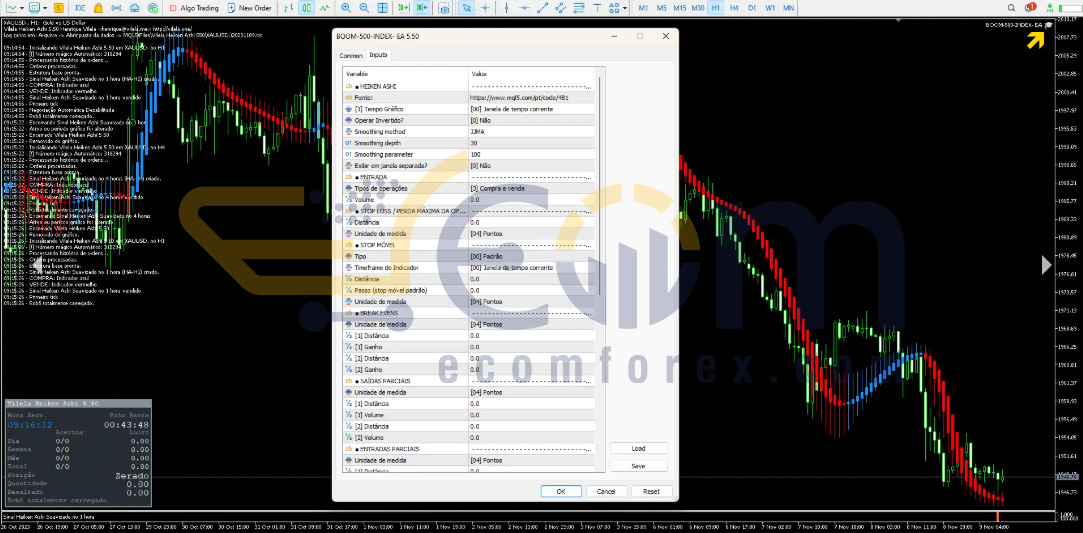This screenshot has width=1083, height=533.
Task: Edit the Smoothing depth value 30
Action: point(531,143)
